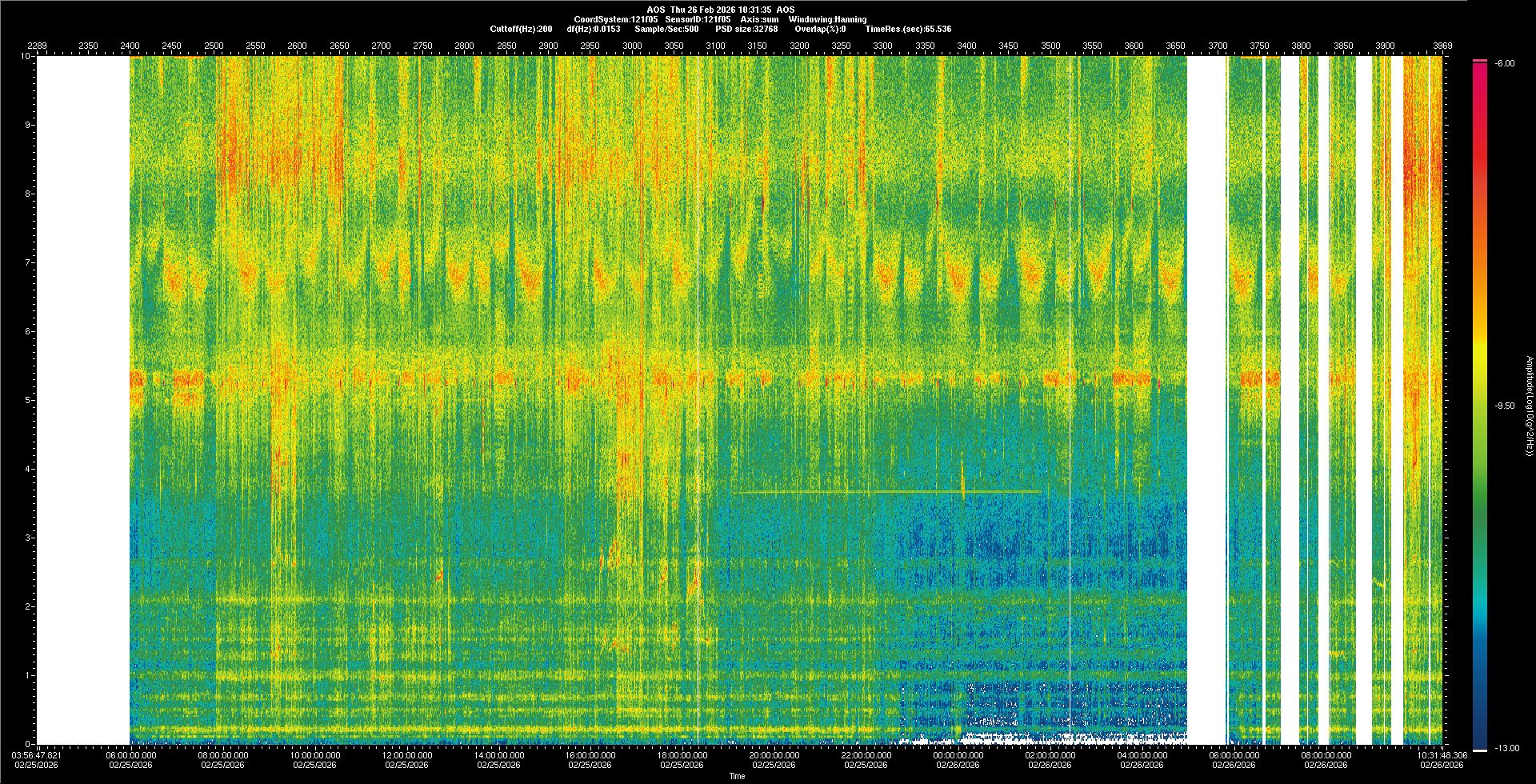Click the TimeRes.(sec):65.536 label
1536x784 pixels.
click(908, 29)
